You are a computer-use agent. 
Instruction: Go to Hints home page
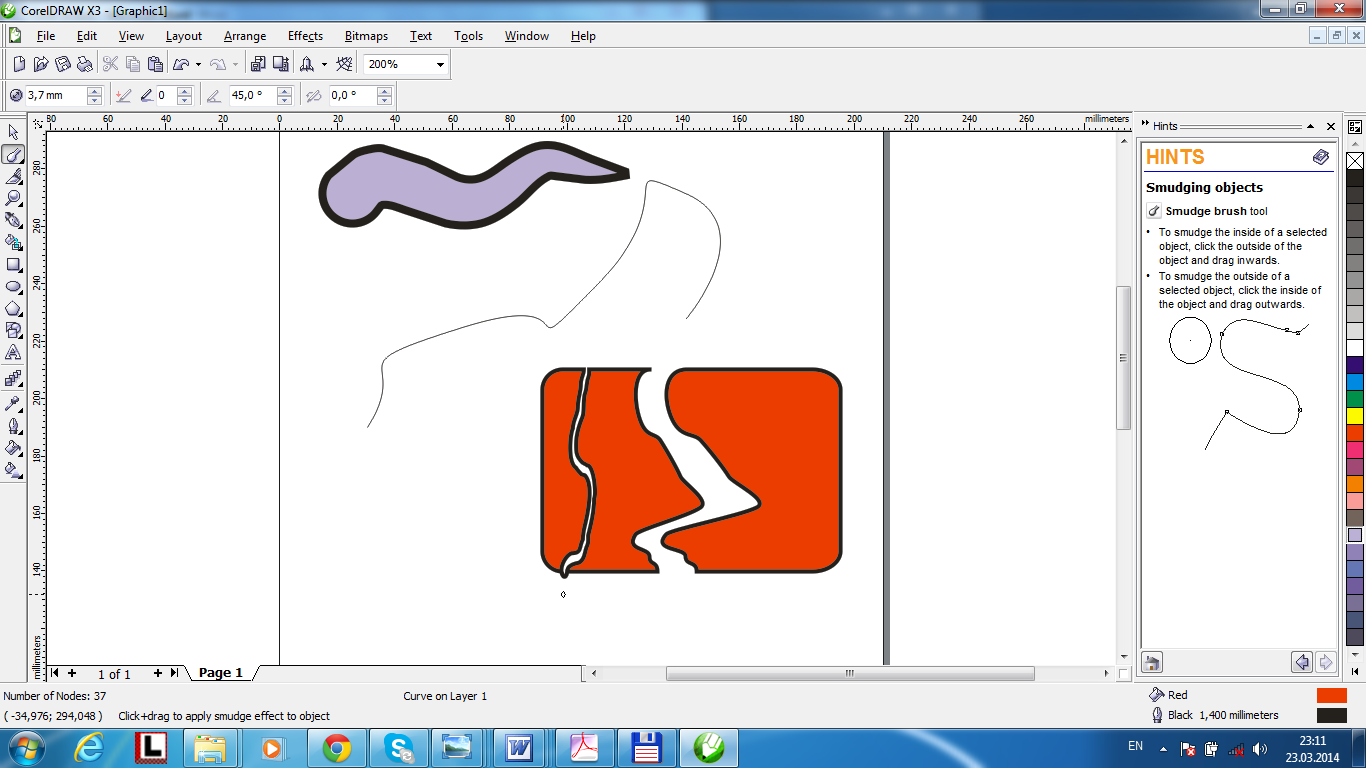pos(1152,662)
